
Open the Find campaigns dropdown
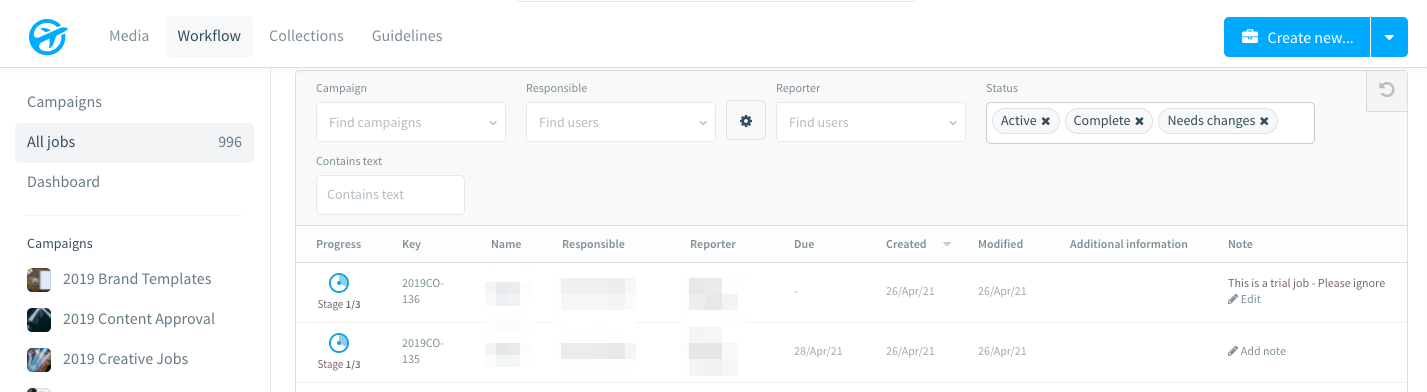pyautogui.click(x=411, y=122)
